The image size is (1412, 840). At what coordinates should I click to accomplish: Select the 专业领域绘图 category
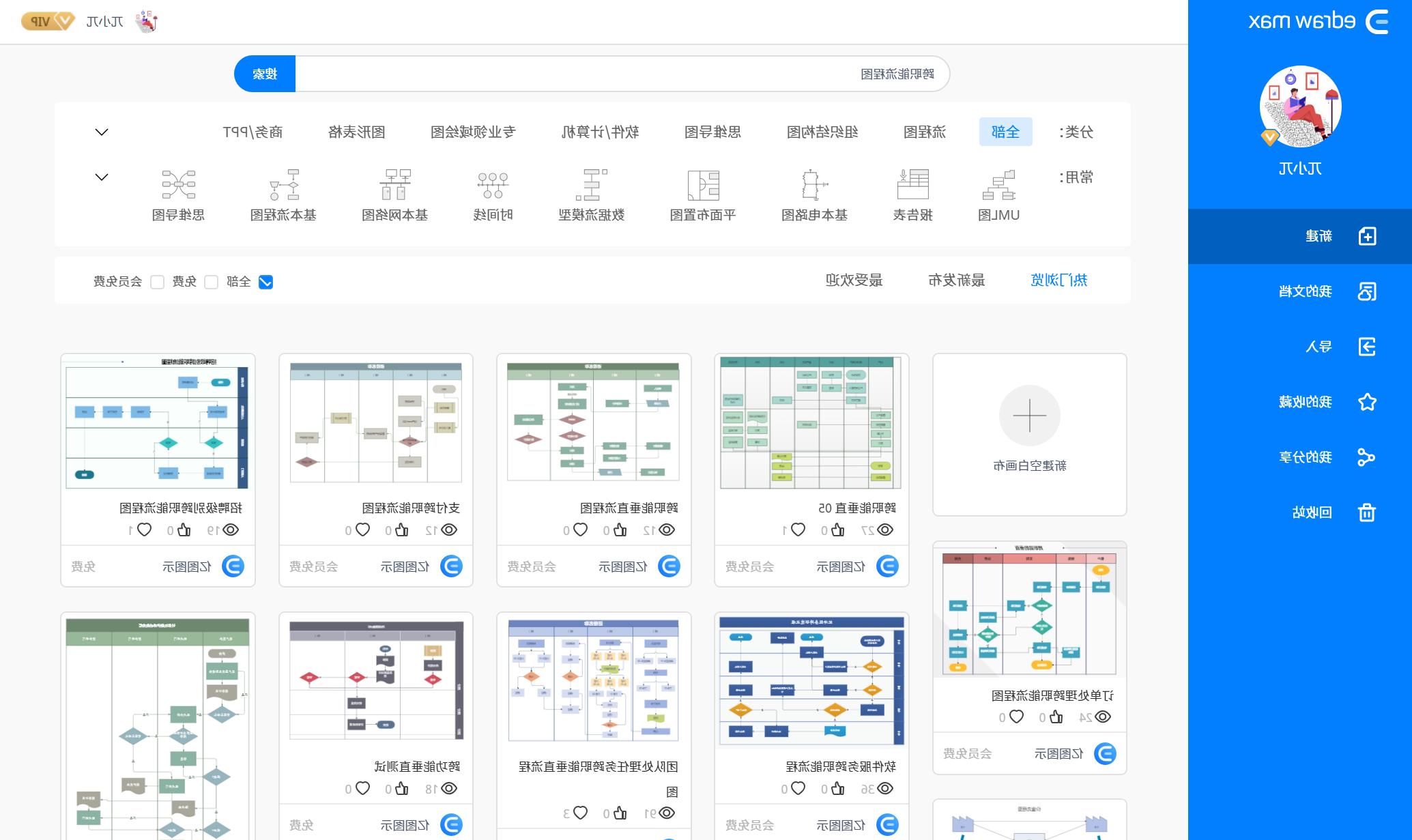473,132
